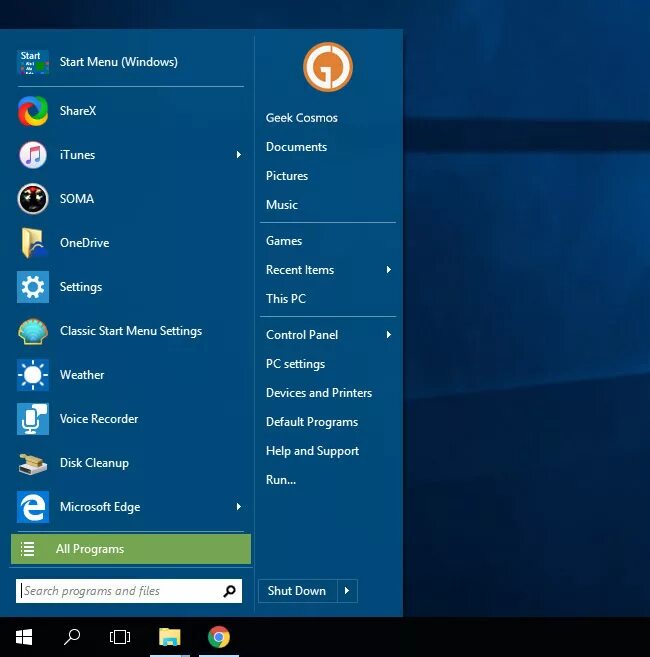The width and height of the screenshot is (650, 657).
Task: Click the 'Classic Start Menu Settings' text label
Action: (131, 331)
